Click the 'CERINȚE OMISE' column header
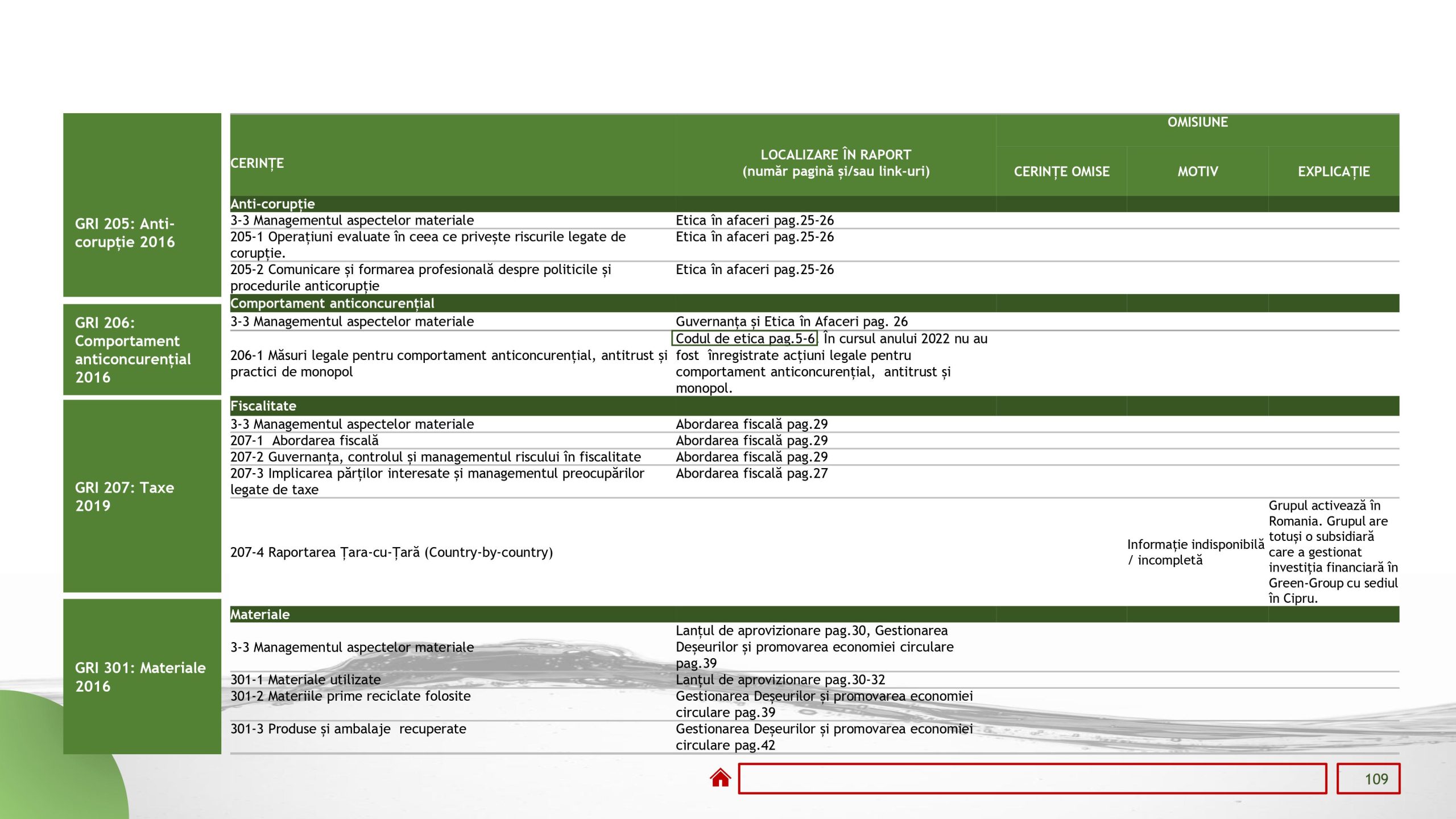Screen dimensions: 1456x819 pyautogui.click(x=1061, y=172)
